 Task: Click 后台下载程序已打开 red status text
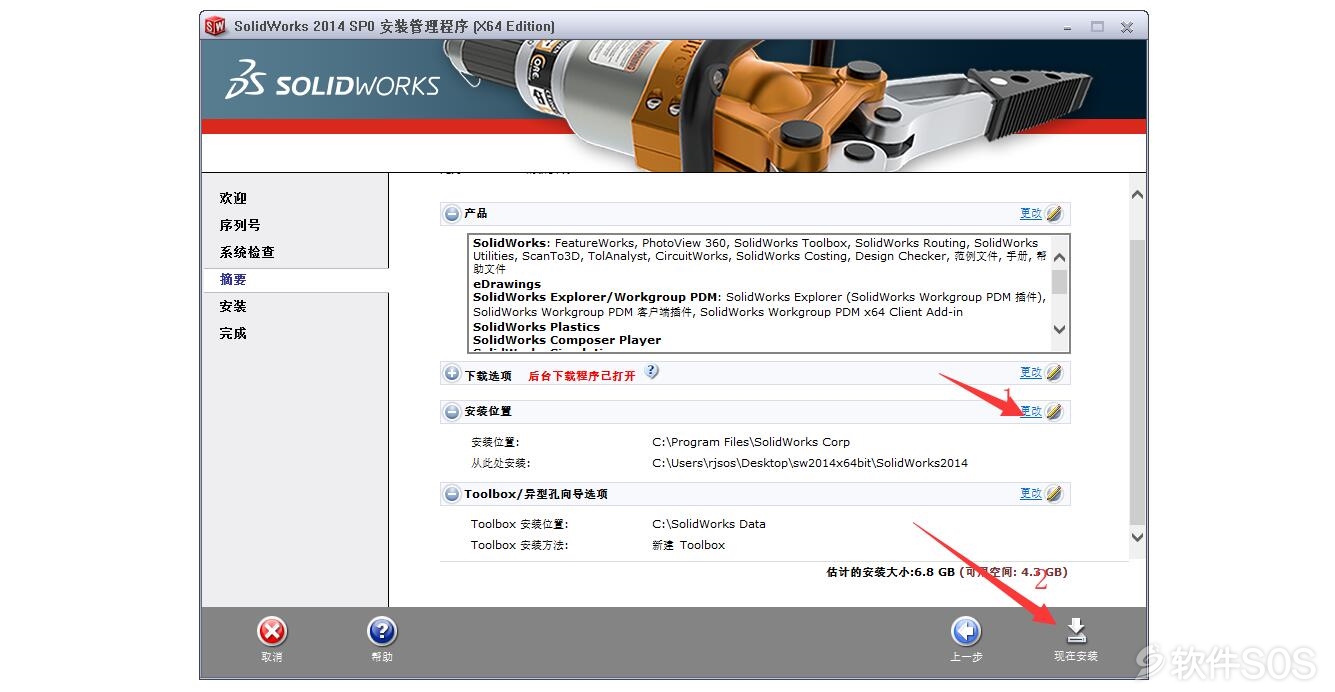(x=582, y=376)
